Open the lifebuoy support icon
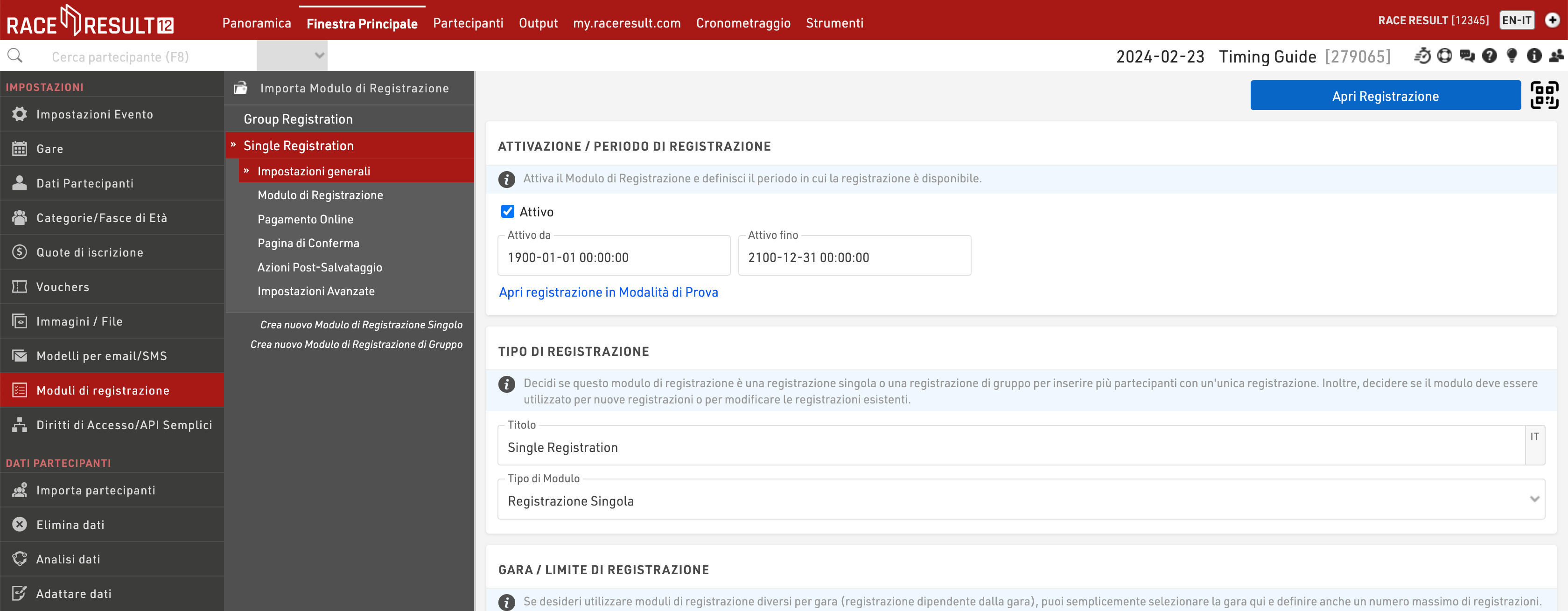Viewport: 1568px width, 611px height. click(x=1444, y=56)
